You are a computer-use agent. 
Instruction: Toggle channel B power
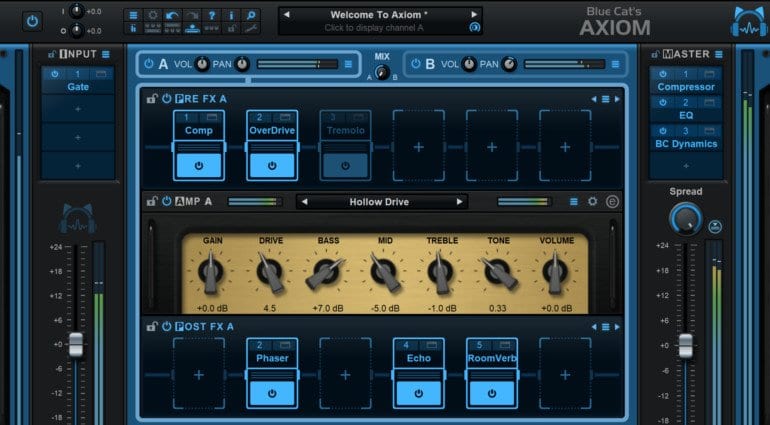pos(415,64)
